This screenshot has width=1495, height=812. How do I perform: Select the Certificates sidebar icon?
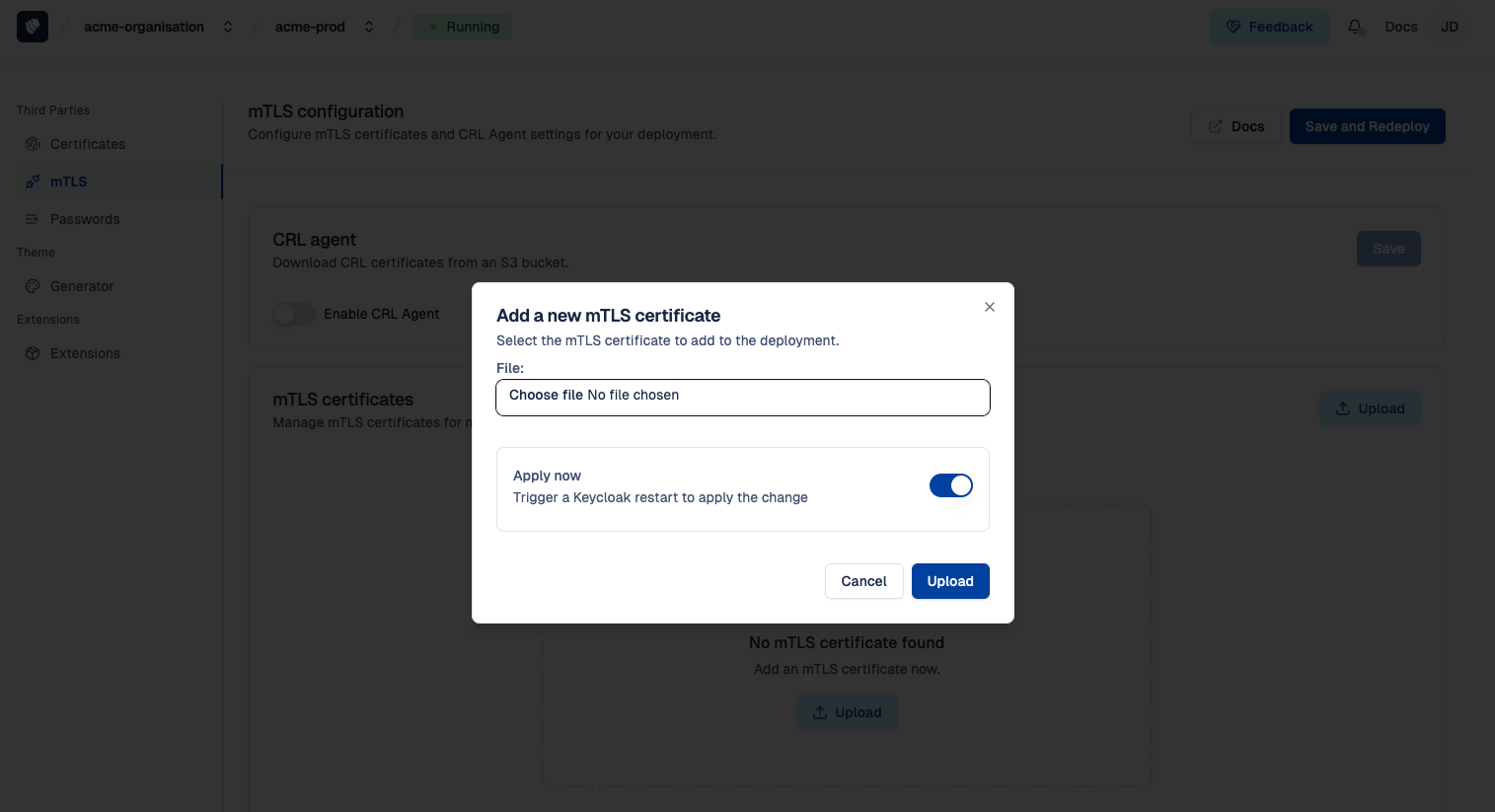pos(33,144)
